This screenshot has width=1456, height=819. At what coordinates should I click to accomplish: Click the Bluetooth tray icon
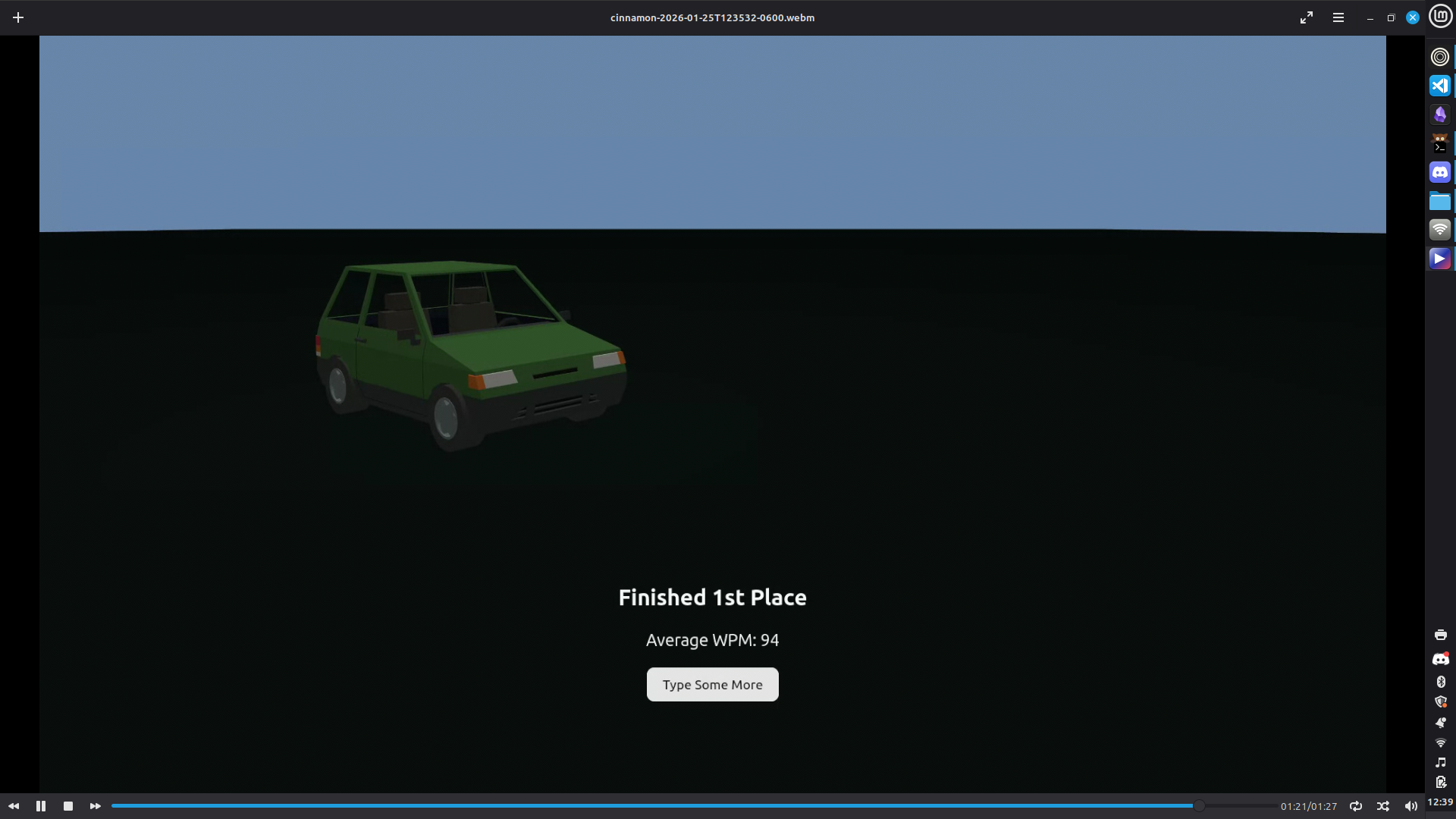click(x=1441, y=682)
